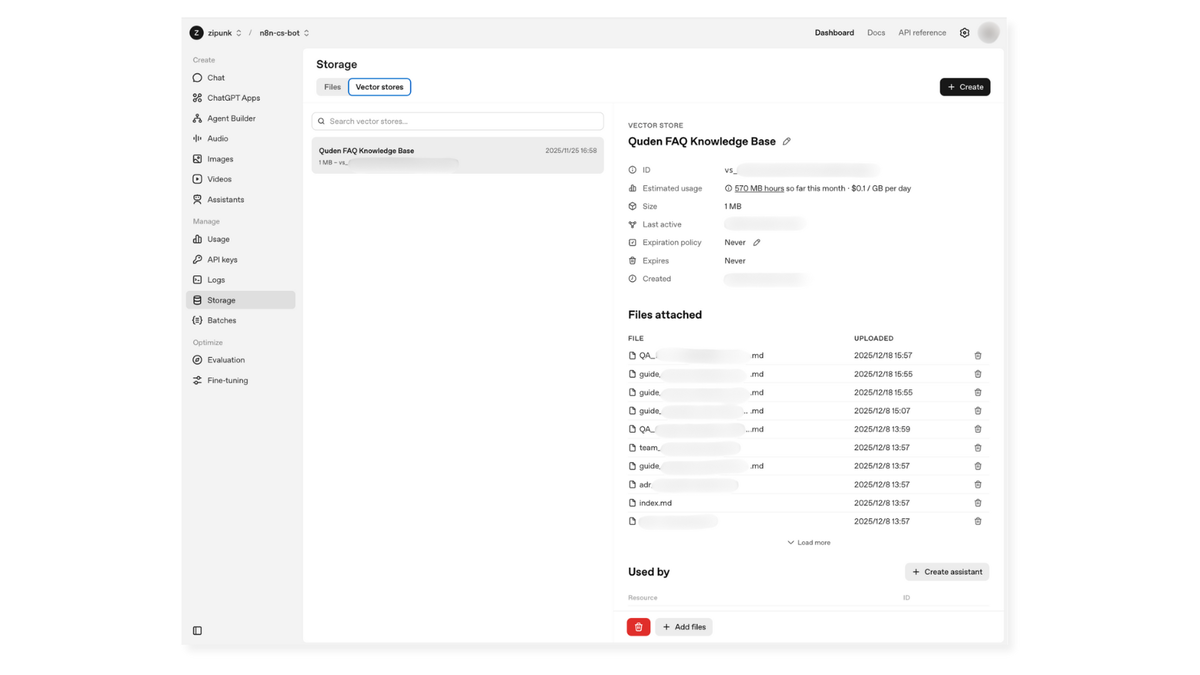Edit vector store name pencil icon
This screenshot has width=1200, height=675.
[787, 142]
